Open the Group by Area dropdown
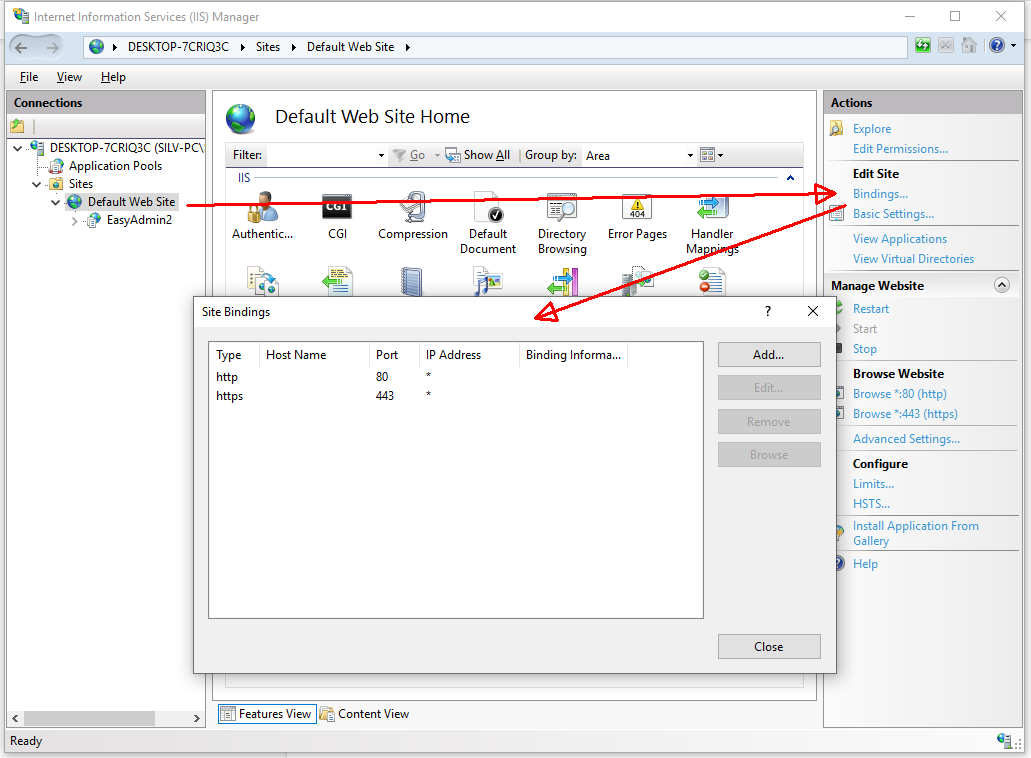Viewport: 1031px width, 758px height. (x=691, y=155)
